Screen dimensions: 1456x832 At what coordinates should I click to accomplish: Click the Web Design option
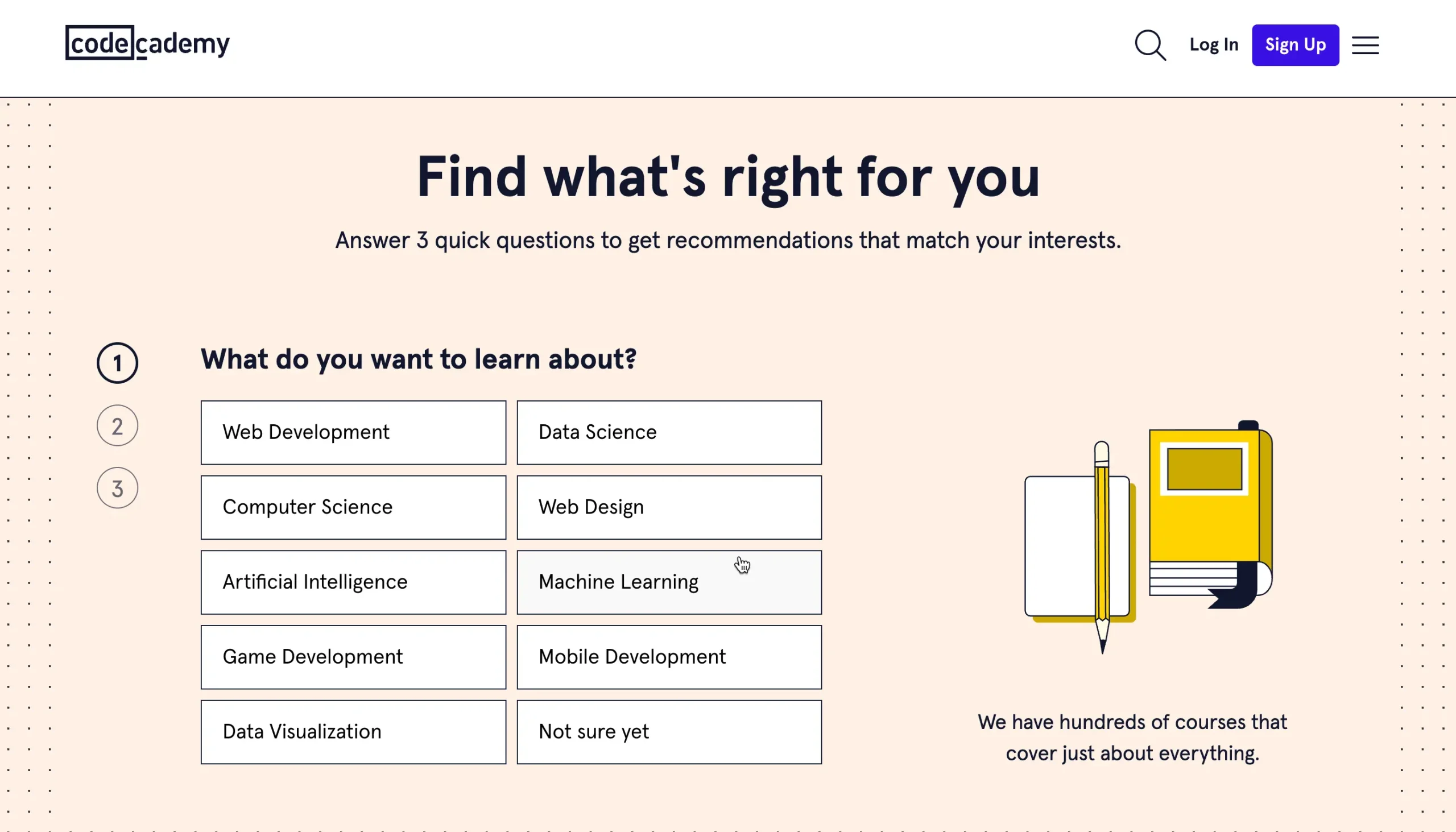669,507
